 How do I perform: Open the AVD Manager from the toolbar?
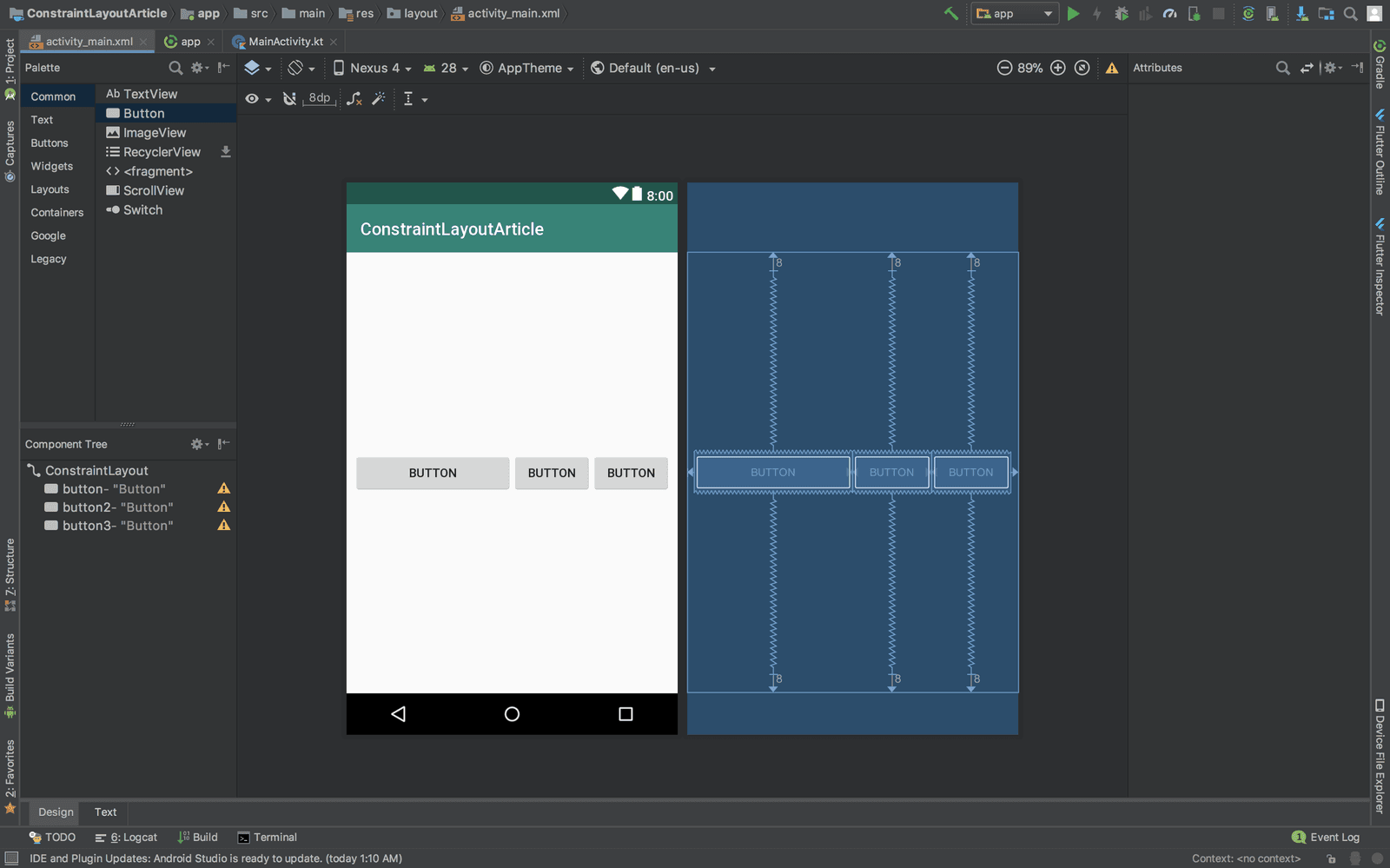tap(1270, 15)
